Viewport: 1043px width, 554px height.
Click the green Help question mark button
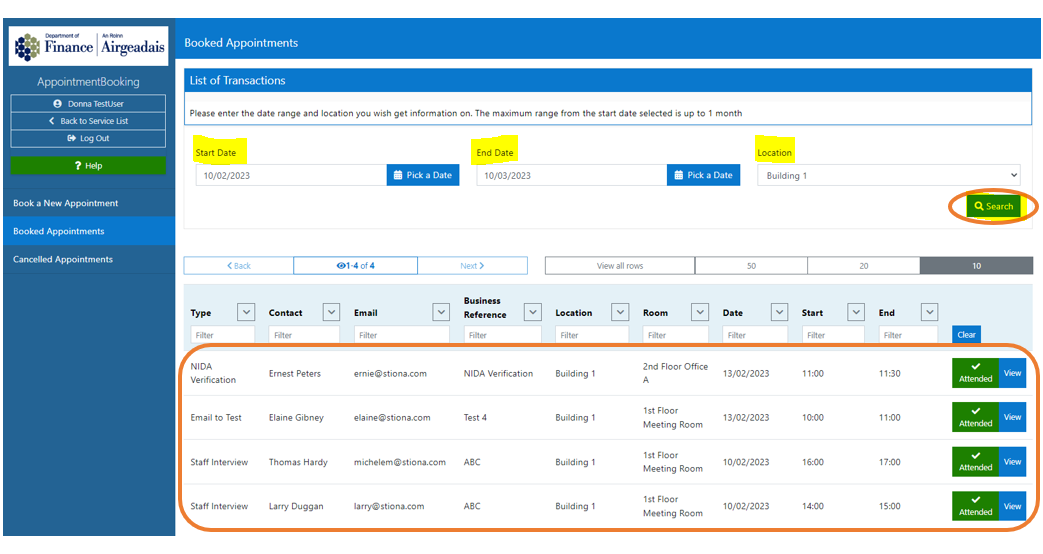(88, 166)
